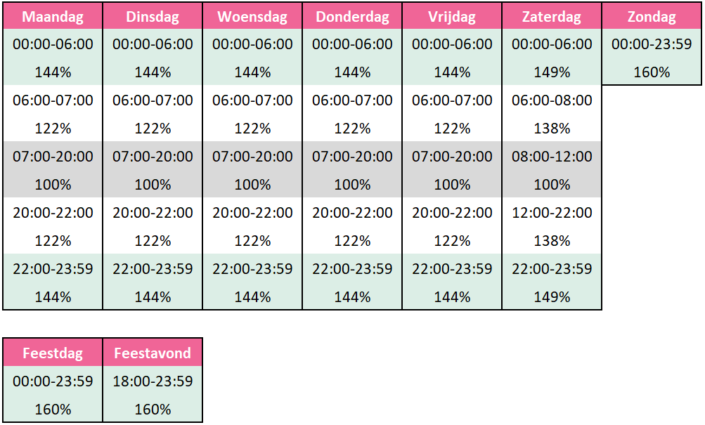Select the Zaterdag 08:00-12:00 time slot
Viewport: 705px width, 425px height.
(x=552, y=157)
